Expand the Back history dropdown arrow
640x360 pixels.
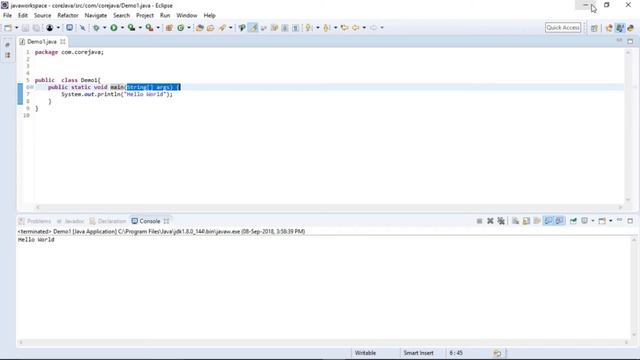pyautogui.click(x=364, y=28)
